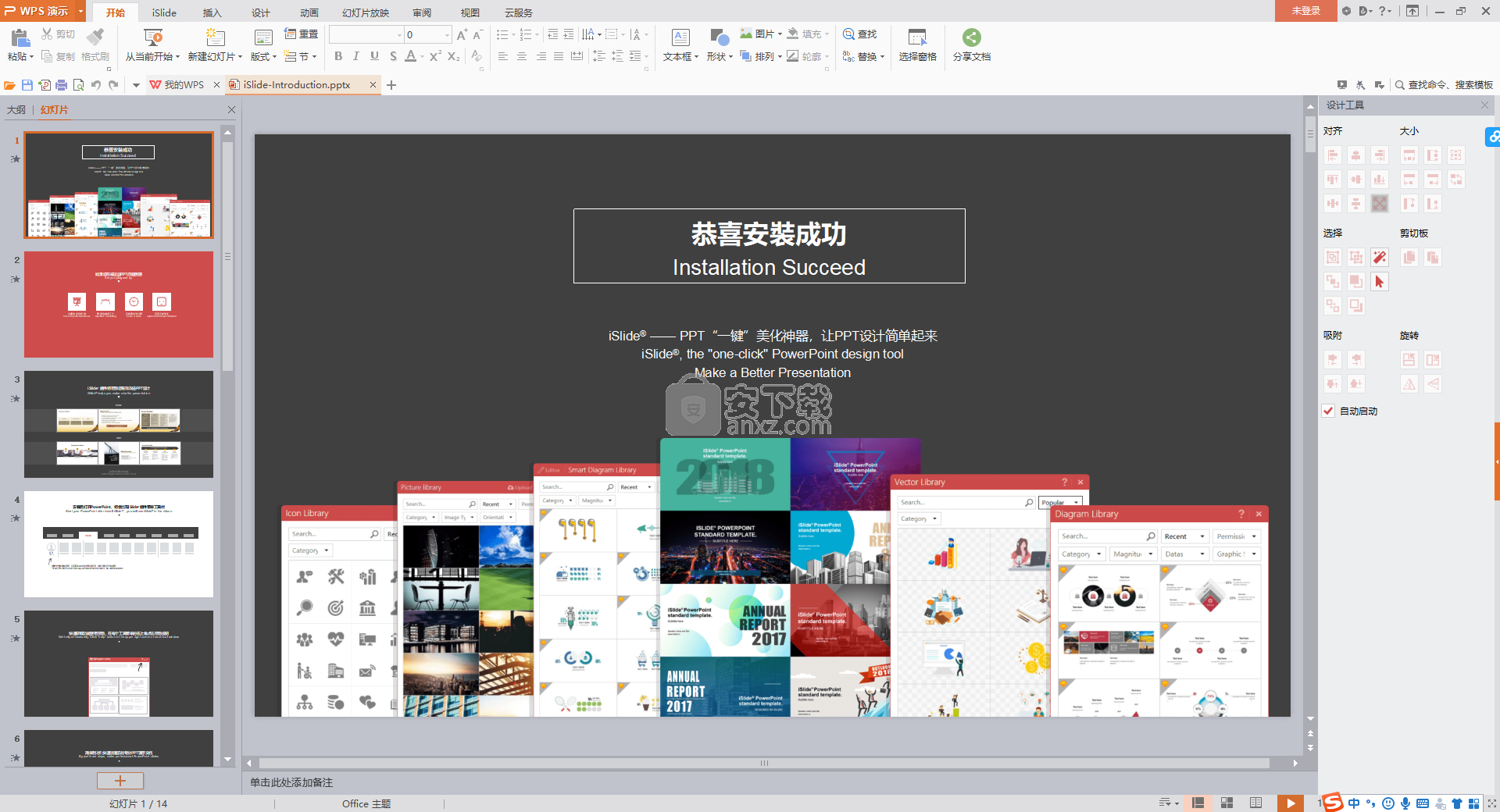Click the Format Painter brush icon
The width and height of the screenshot is (1500, 812).
[95, 36]
